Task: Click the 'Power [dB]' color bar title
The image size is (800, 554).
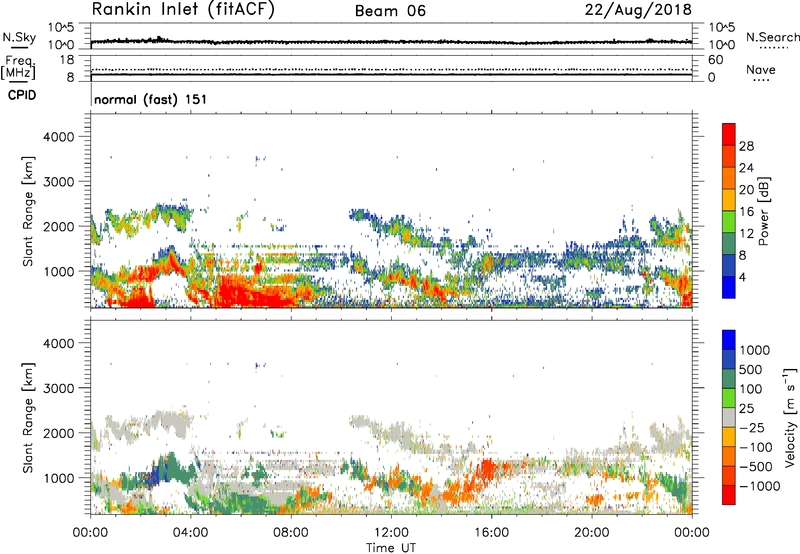Action: coord(763,211)
